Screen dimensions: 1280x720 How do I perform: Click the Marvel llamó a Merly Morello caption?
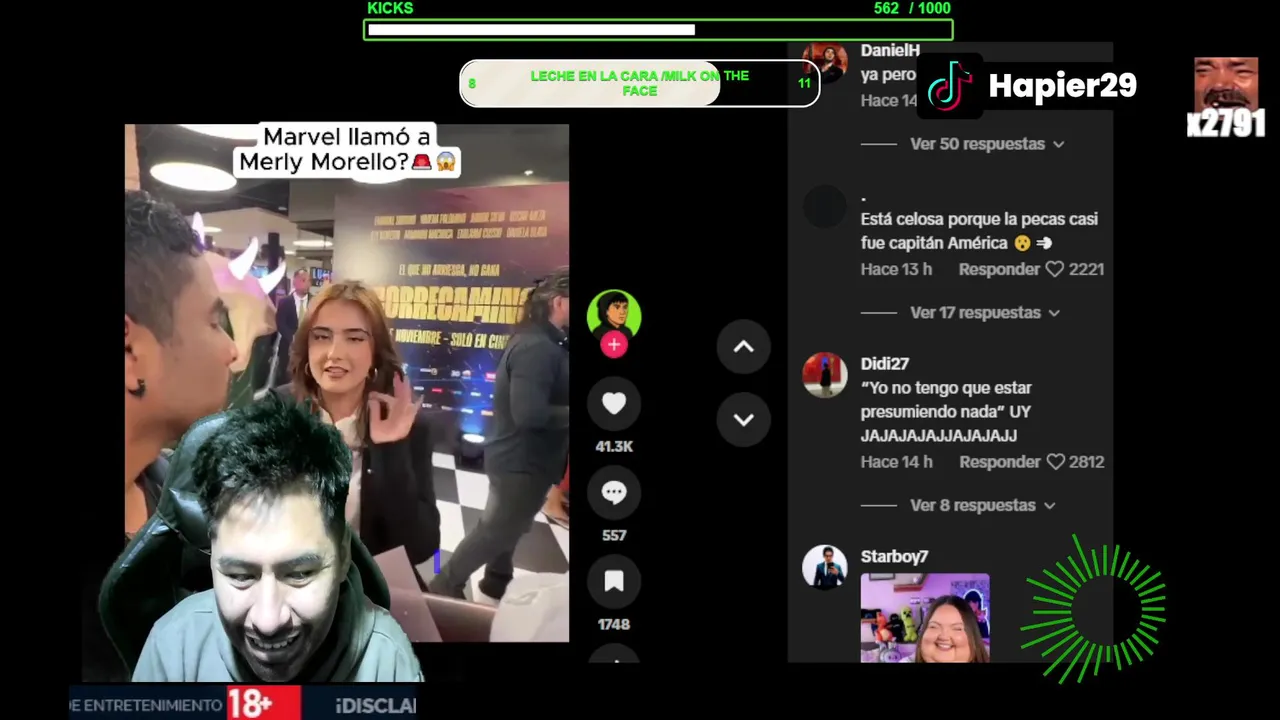pos(347,150)
